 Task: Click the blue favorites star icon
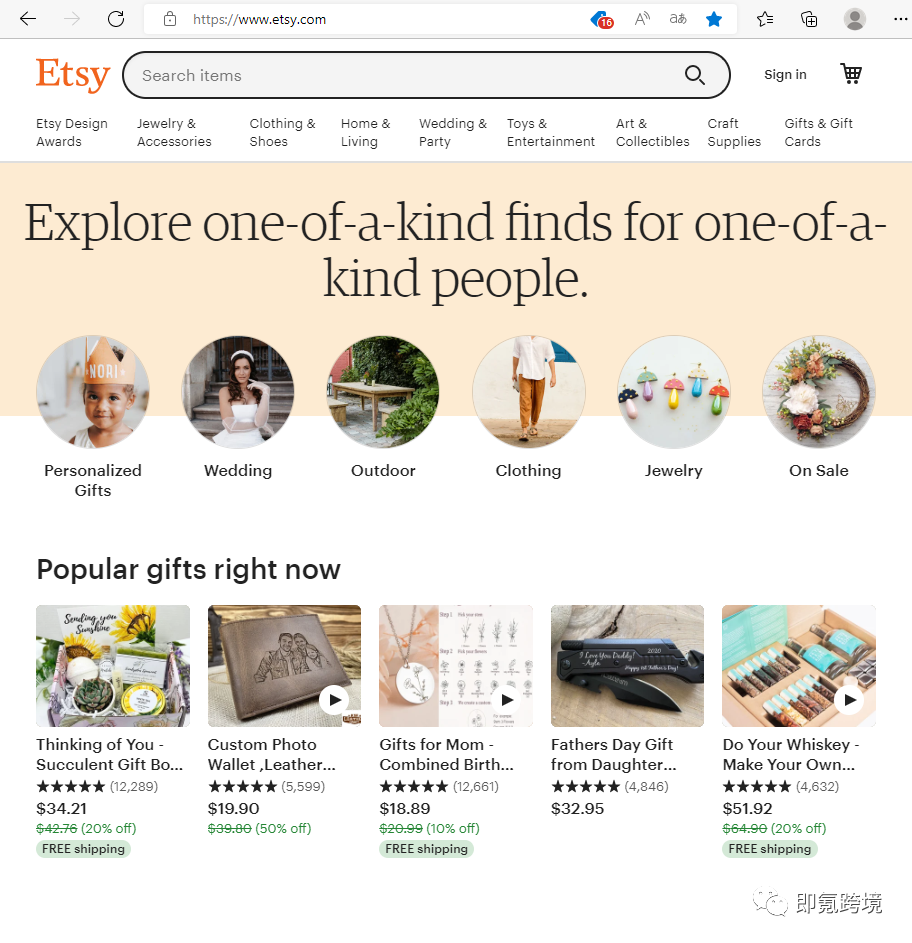(713, 19)
